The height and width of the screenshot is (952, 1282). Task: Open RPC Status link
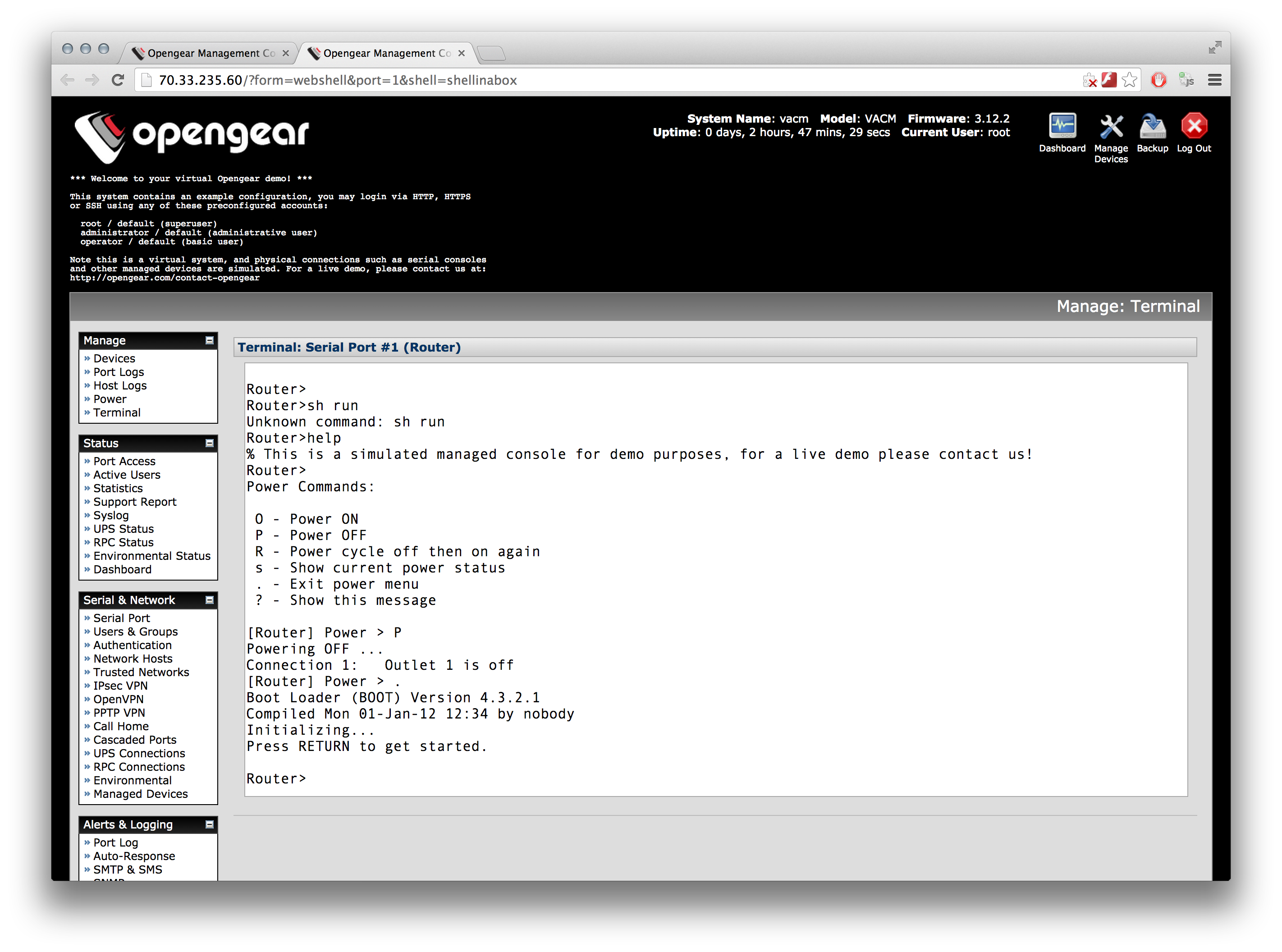pyautogui.click(x=124, y=542)
